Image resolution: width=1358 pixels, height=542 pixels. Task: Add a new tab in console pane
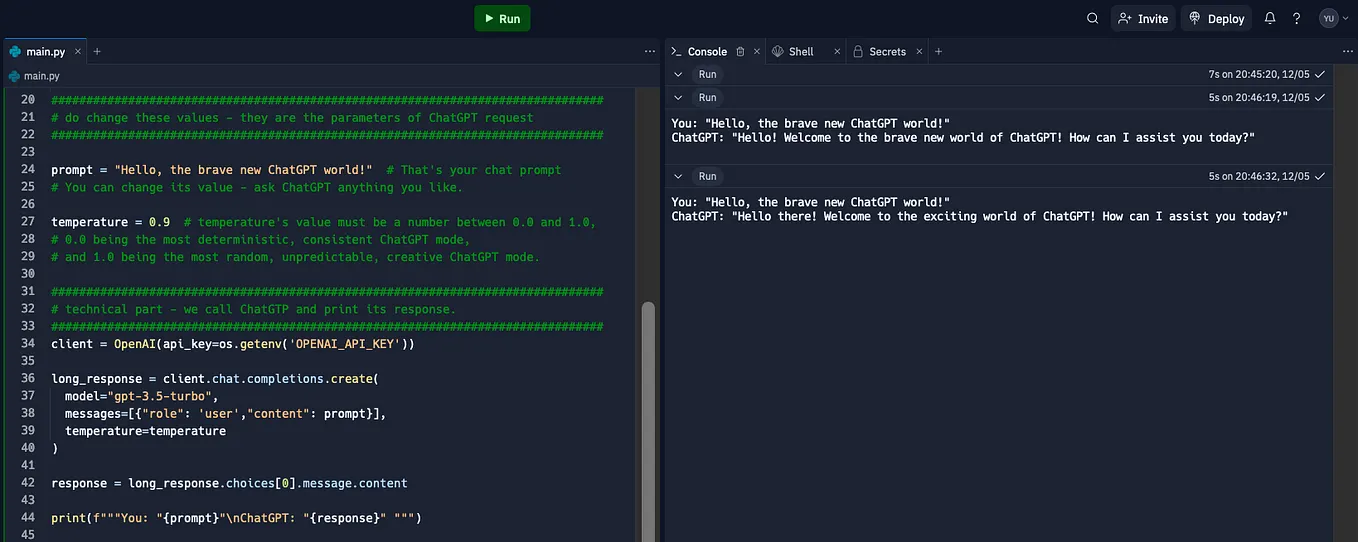click(938, 51)
